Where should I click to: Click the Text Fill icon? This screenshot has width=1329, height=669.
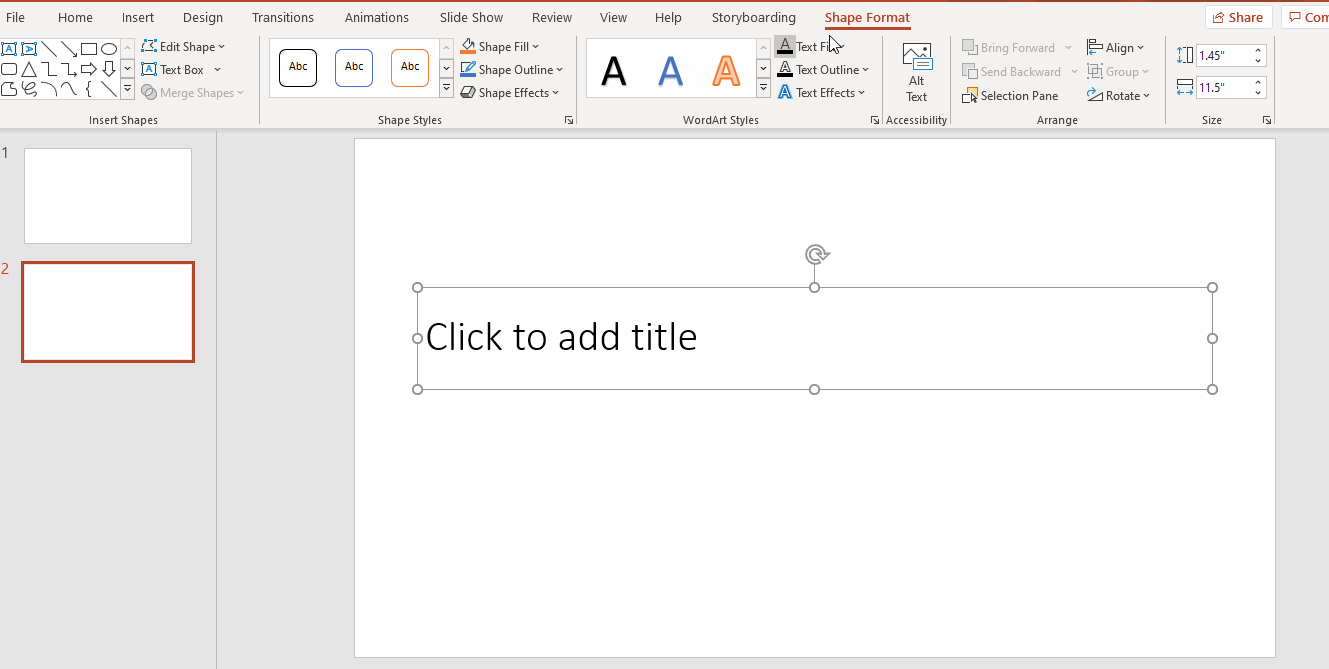(784, 45)
